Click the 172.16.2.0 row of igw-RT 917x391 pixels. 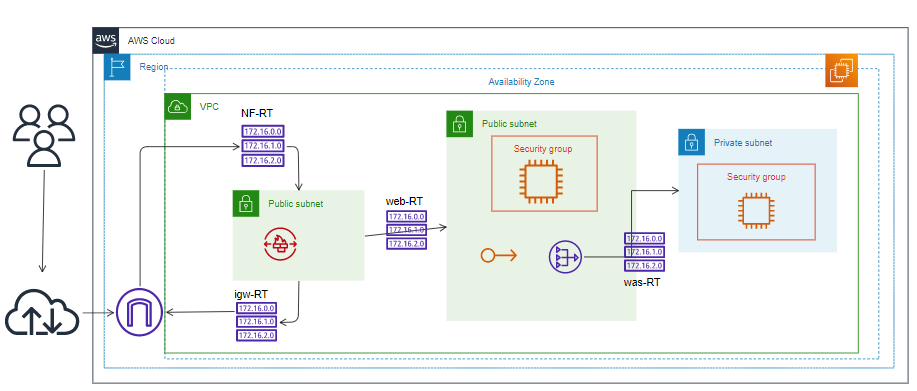(256, 335)
